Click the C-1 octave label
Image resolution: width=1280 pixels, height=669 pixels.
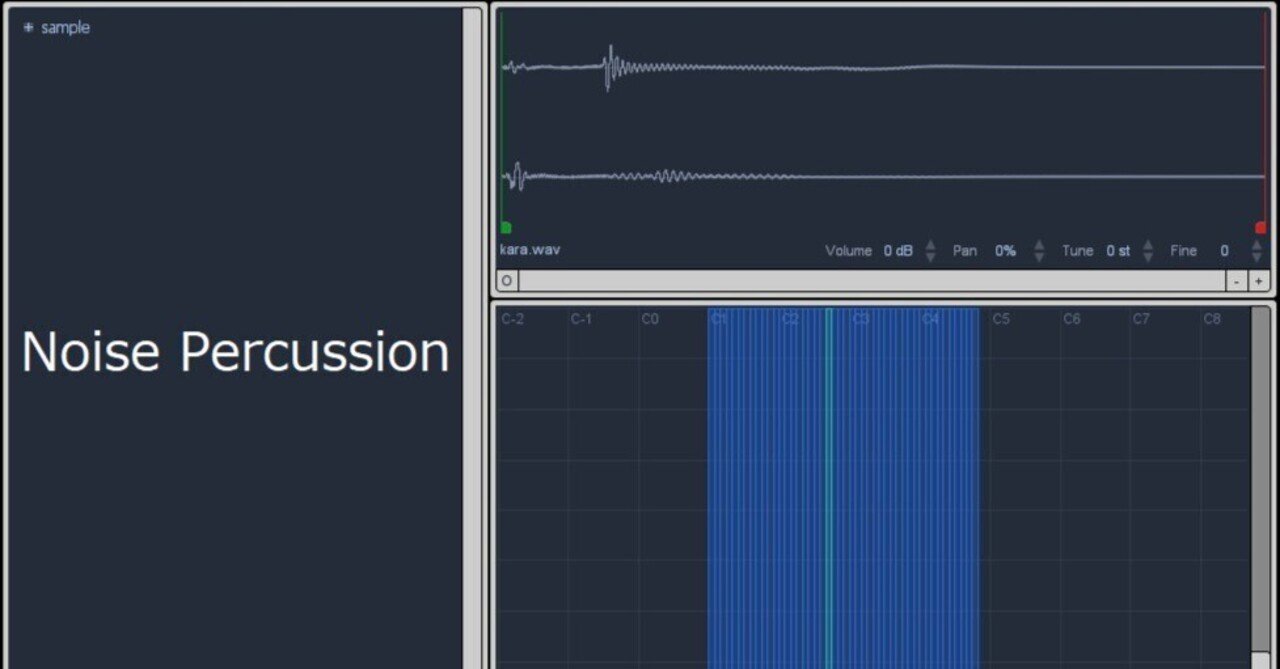click(x=581, y=319)
